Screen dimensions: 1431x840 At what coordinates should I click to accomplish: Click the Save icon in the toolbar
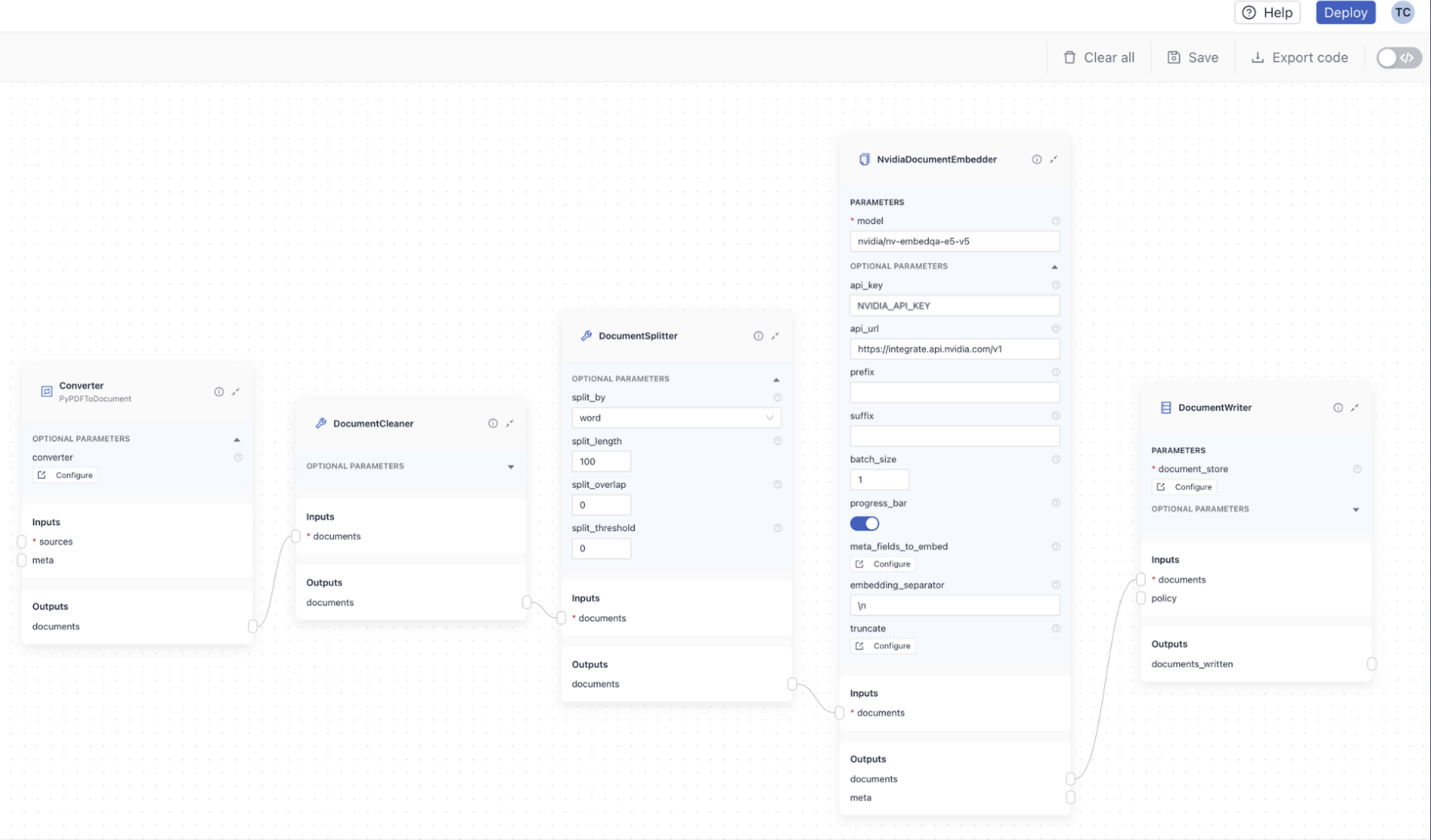1175,57
